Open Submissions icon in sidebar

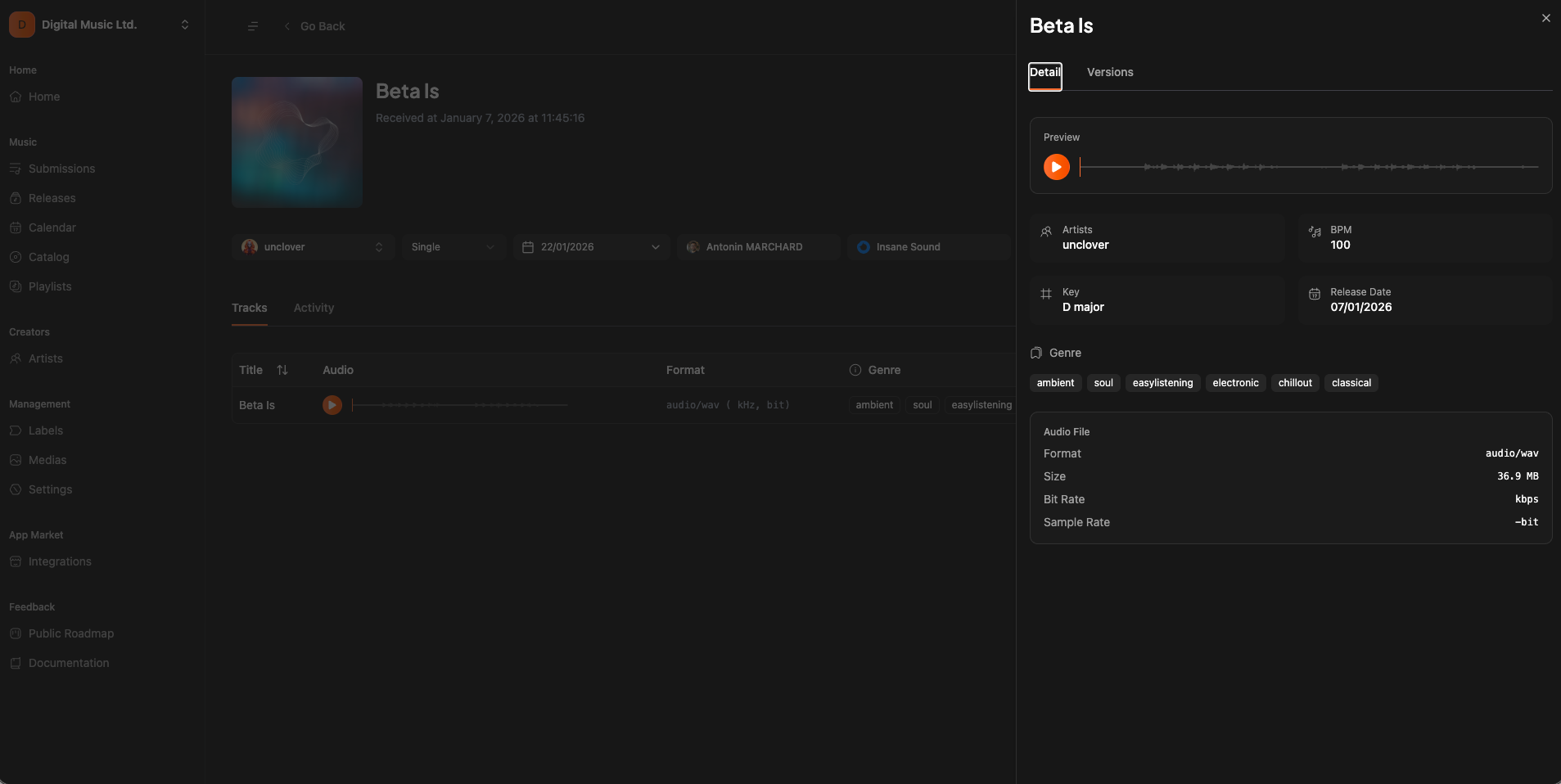16,169
